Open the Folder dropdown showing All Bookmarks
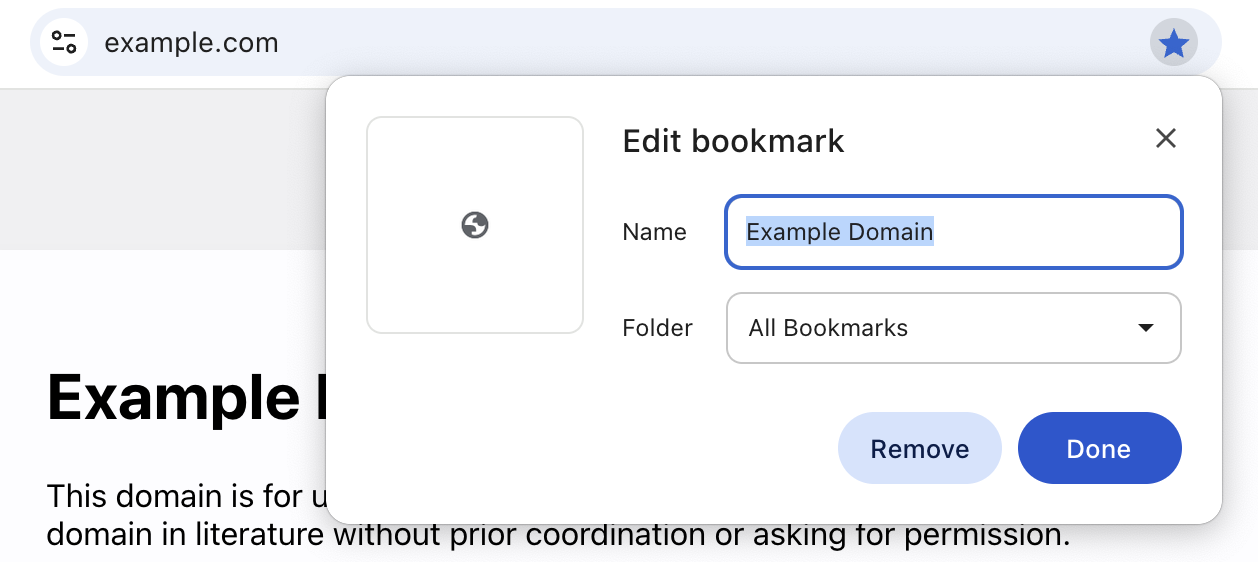Image resolution: width=1258 pixels, height=562 pixels. pos(953,328)
